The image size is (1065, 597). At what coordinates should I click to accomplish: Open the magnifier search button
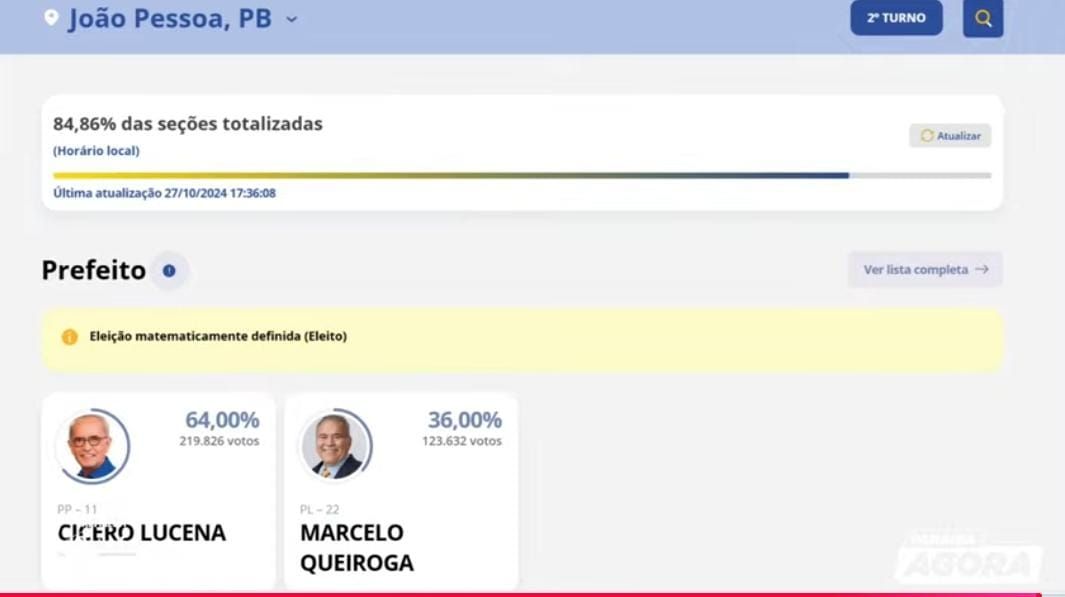[983, 18]
